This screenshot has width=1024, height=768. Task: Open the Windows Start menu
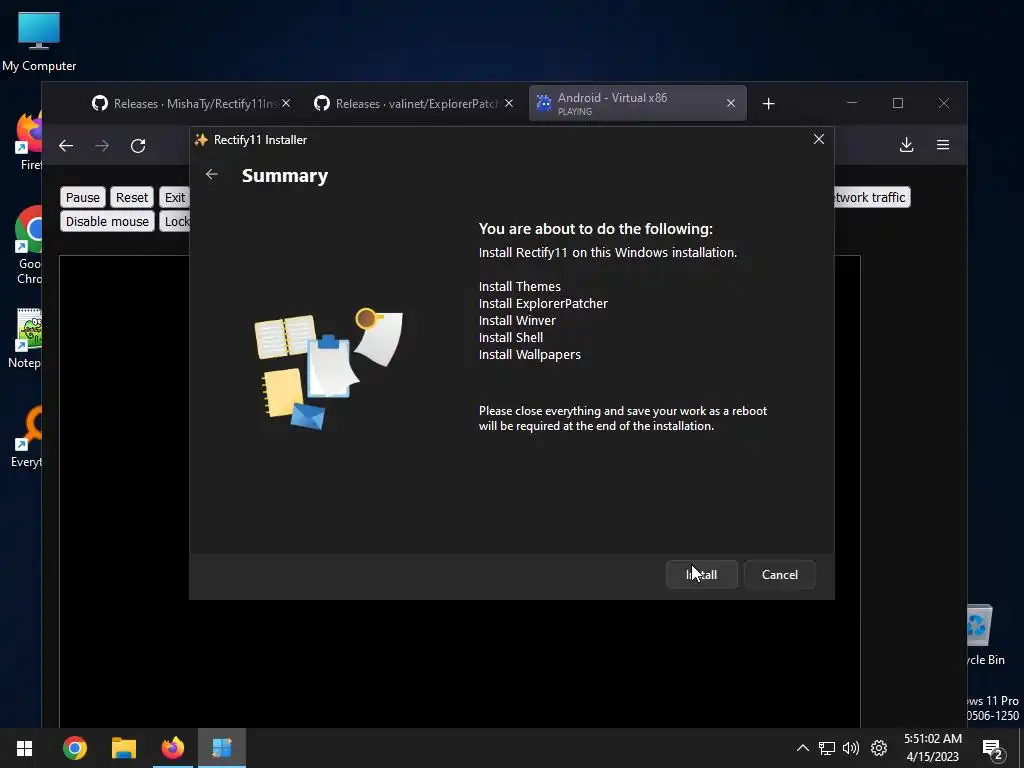point(25,748)
